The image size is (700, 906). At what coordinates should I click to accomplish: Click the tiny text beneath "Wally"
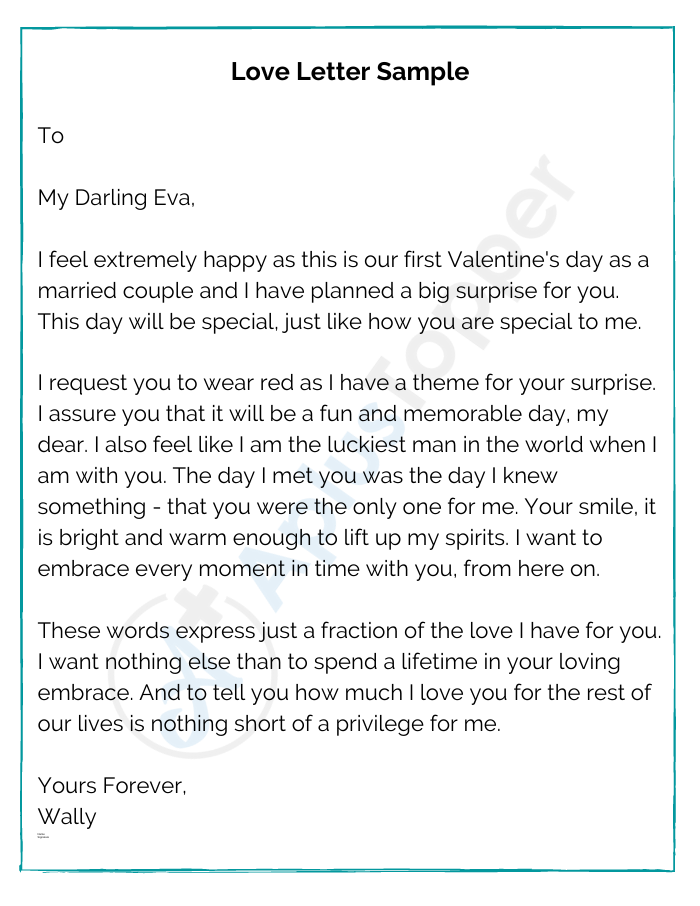click(x=43, y=834)
